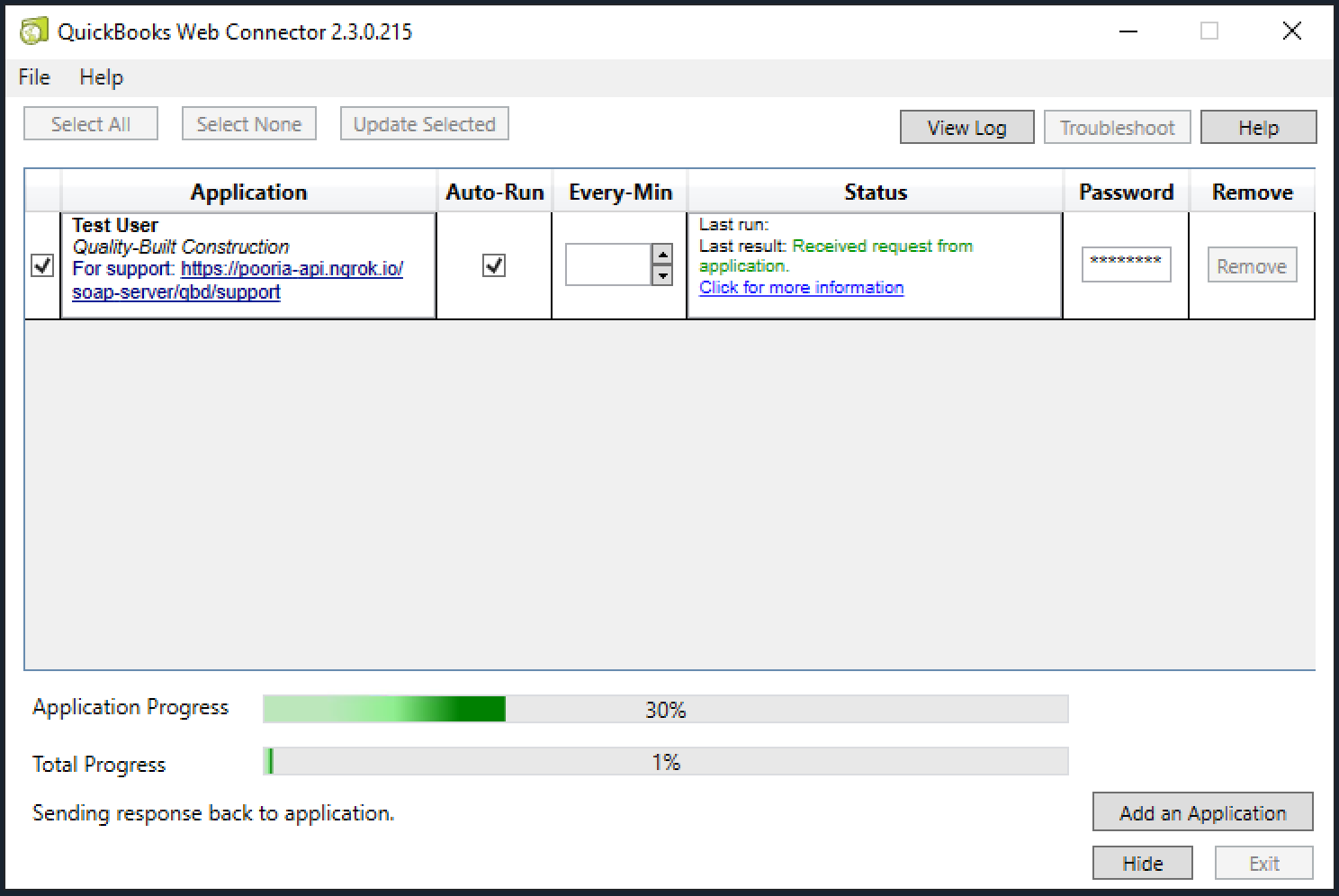Click the Update Selected button
The height and width of the screenshot is (896, 1339).
(x=424, y=123)
